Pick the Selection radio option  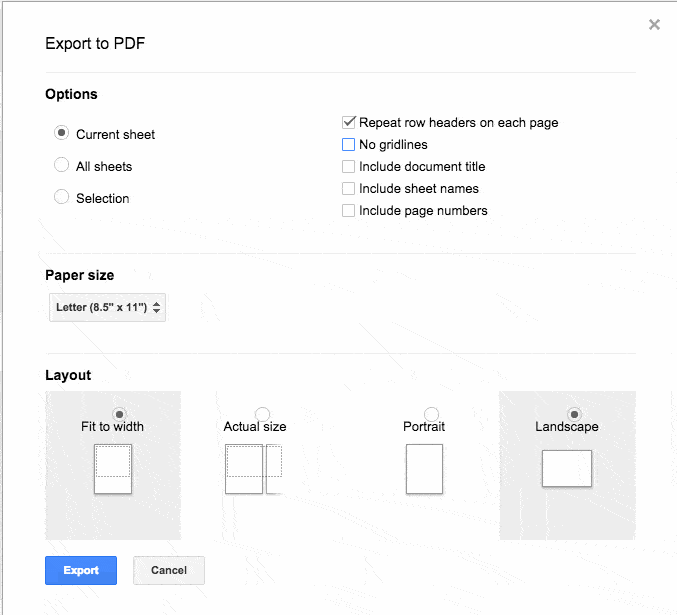click(x=61, y=197)
